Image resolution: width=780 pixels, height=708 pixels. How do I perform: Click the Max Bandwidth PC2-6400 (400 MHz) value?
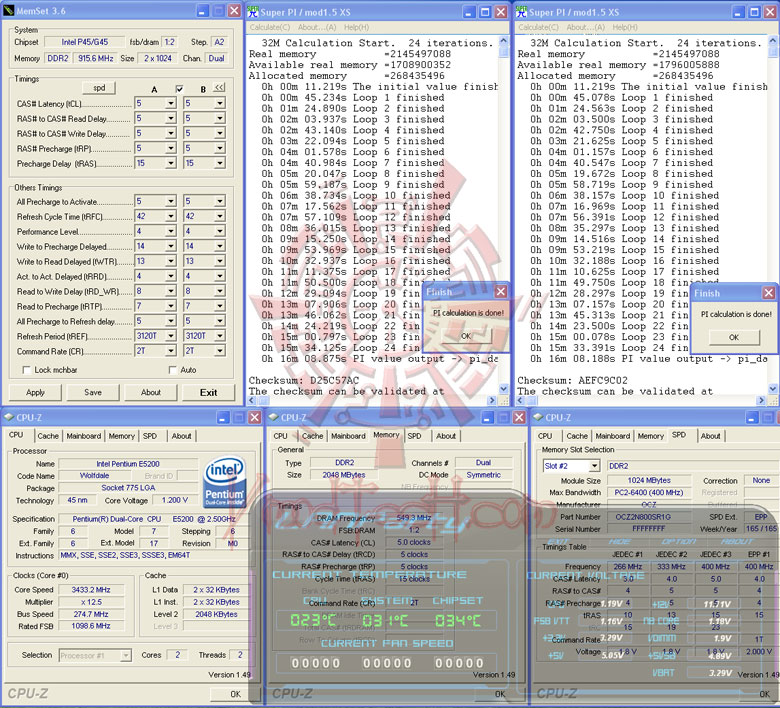pos(649,493)
